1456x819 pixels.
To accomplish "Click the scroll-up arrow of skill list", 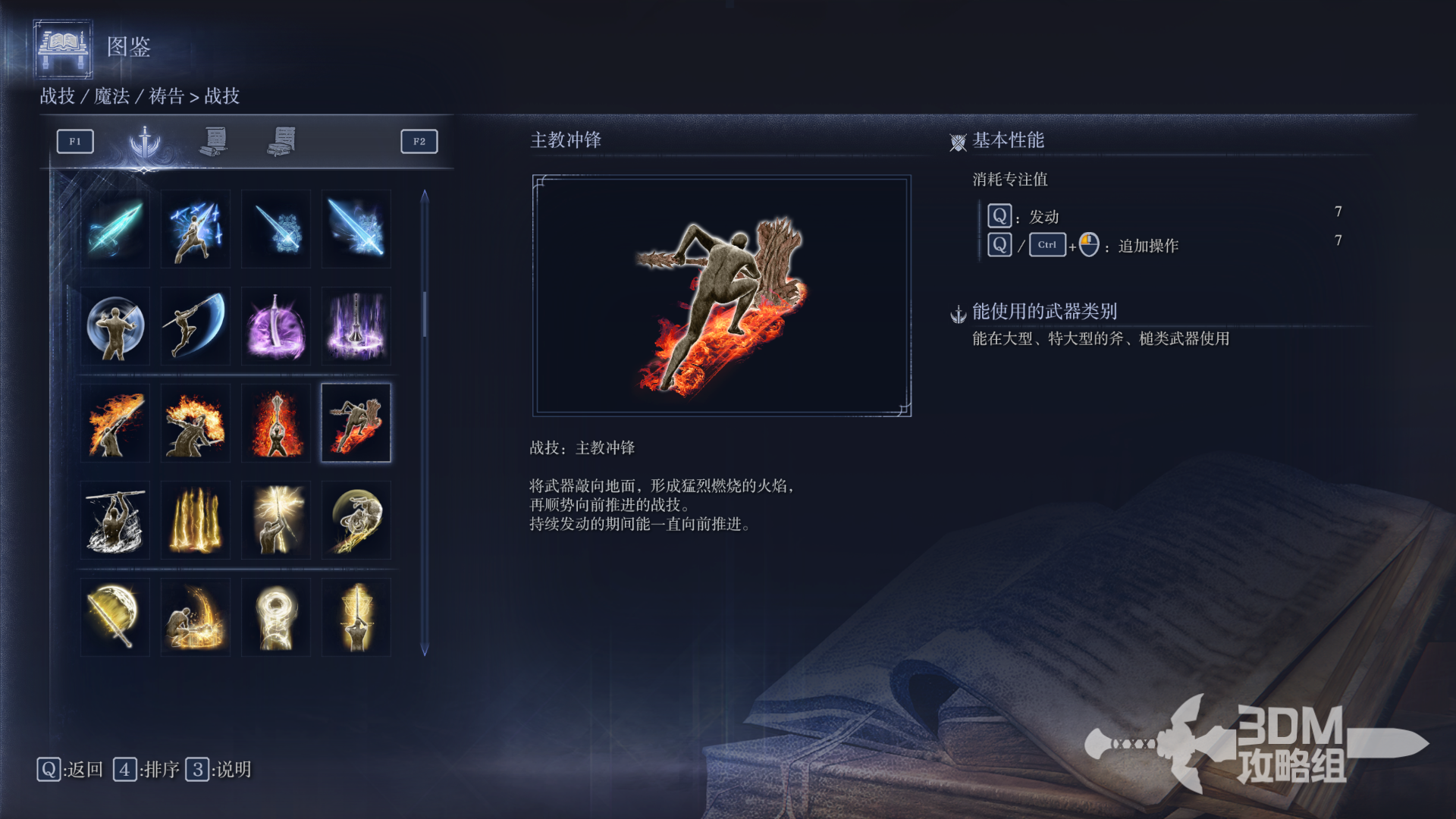I will tap(425, 196).
